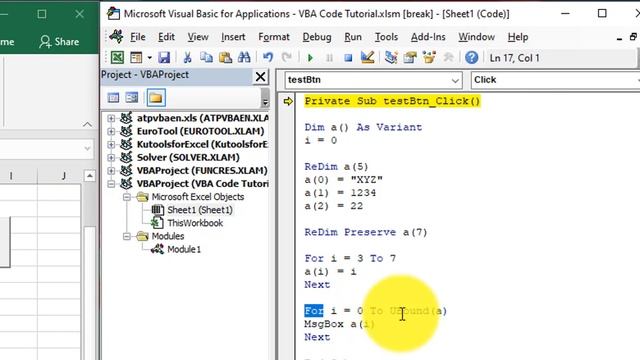The height and width of the screenshot is (360, 640).
Task: Open the Window menu
Action: click(x=476, y=37)
